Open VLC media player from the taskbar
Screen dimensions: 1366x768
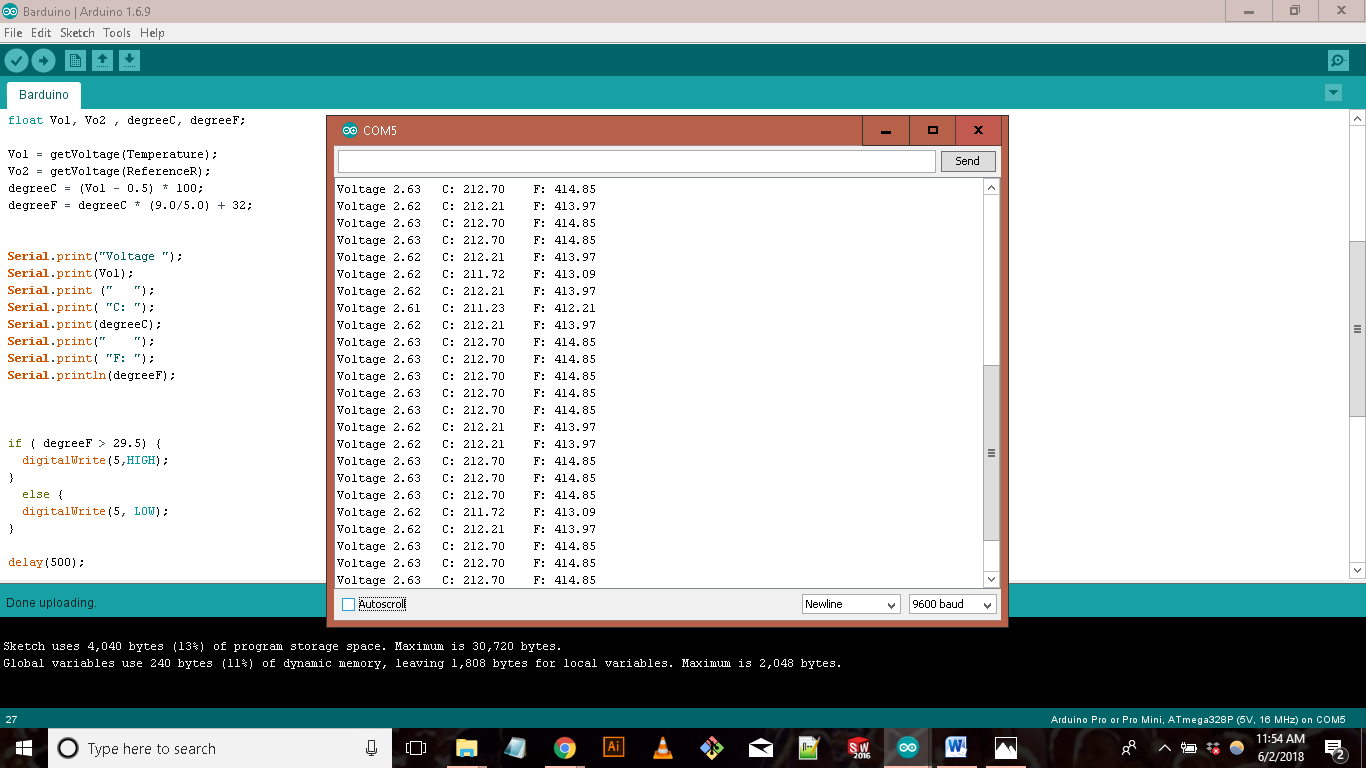point(662,748)
